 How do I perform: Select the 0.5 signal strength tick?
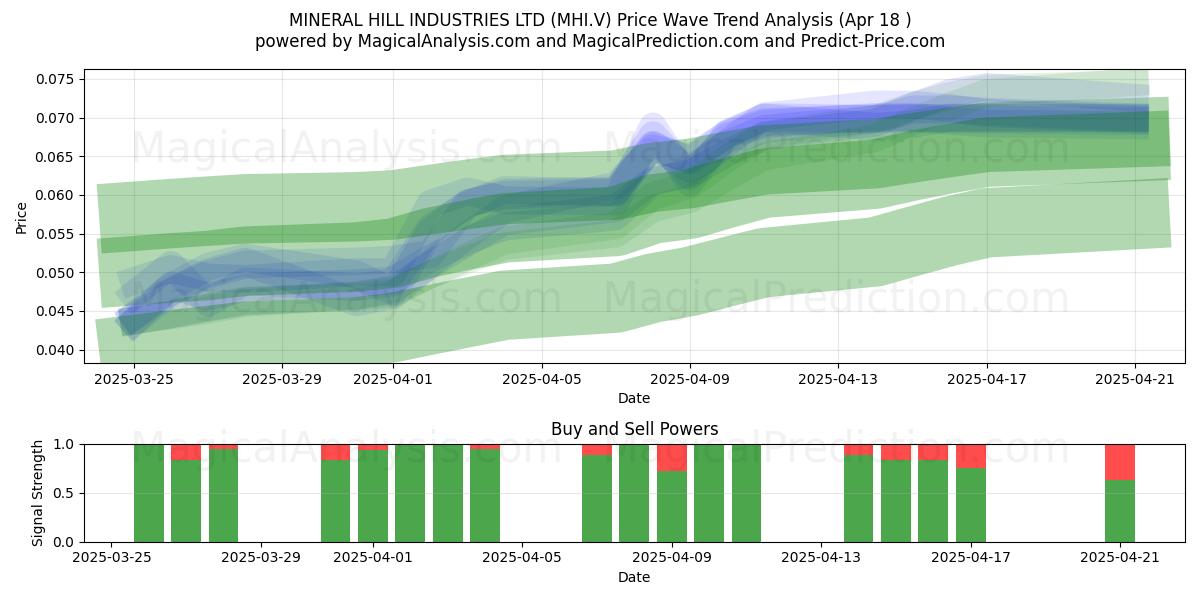click(65, 493)
